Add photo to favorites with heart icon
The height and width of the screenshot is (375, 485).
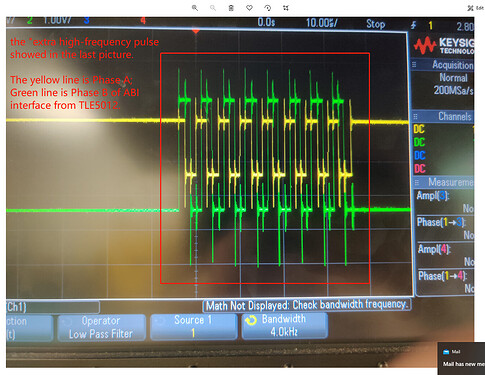(x=249, y=8)
